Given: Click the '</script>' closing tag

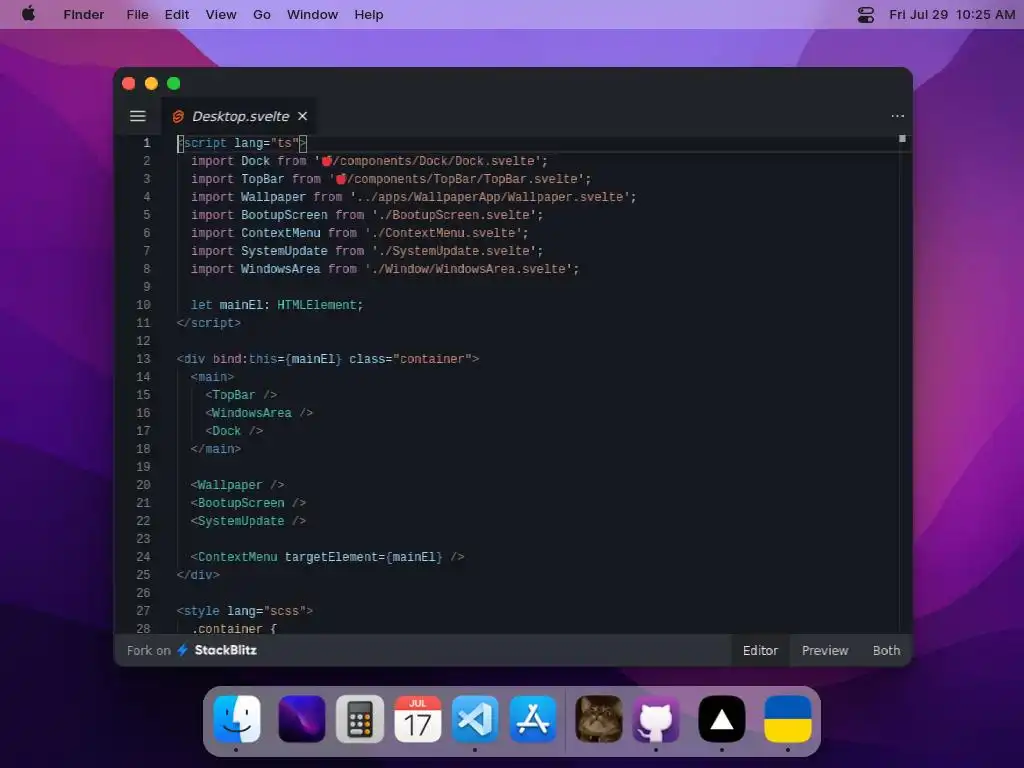Looking at the screenshot, I should click(x=208, y=323).
